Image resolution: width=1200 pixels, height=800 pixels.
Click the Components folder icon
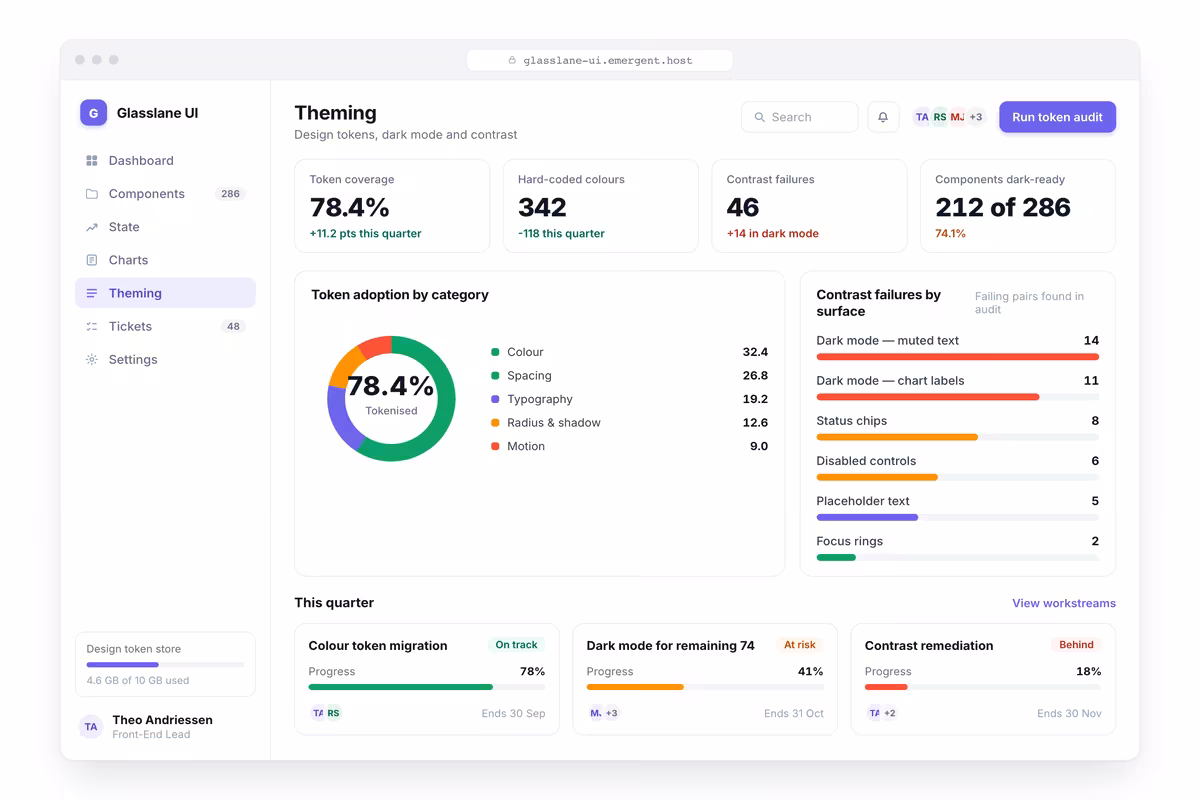92,194
